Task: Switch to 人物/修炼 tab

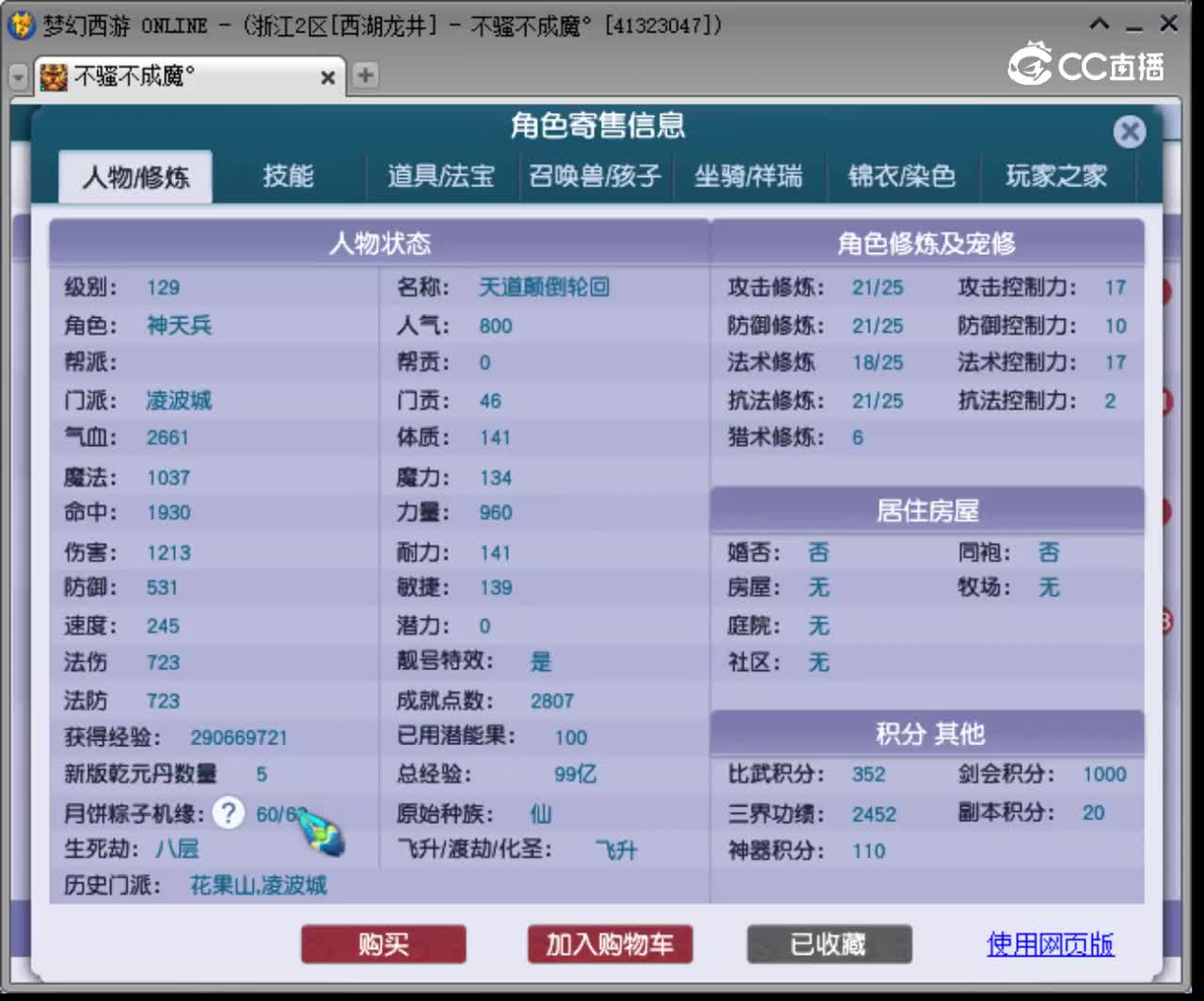Action: click(x=135, y=177)
